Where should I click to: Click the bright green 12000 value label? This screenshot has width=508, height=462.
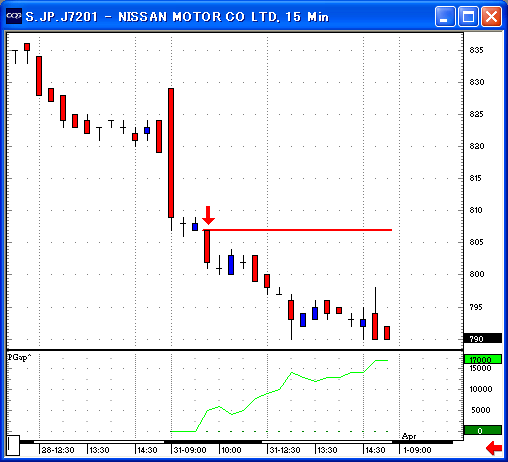pos(483,359)
